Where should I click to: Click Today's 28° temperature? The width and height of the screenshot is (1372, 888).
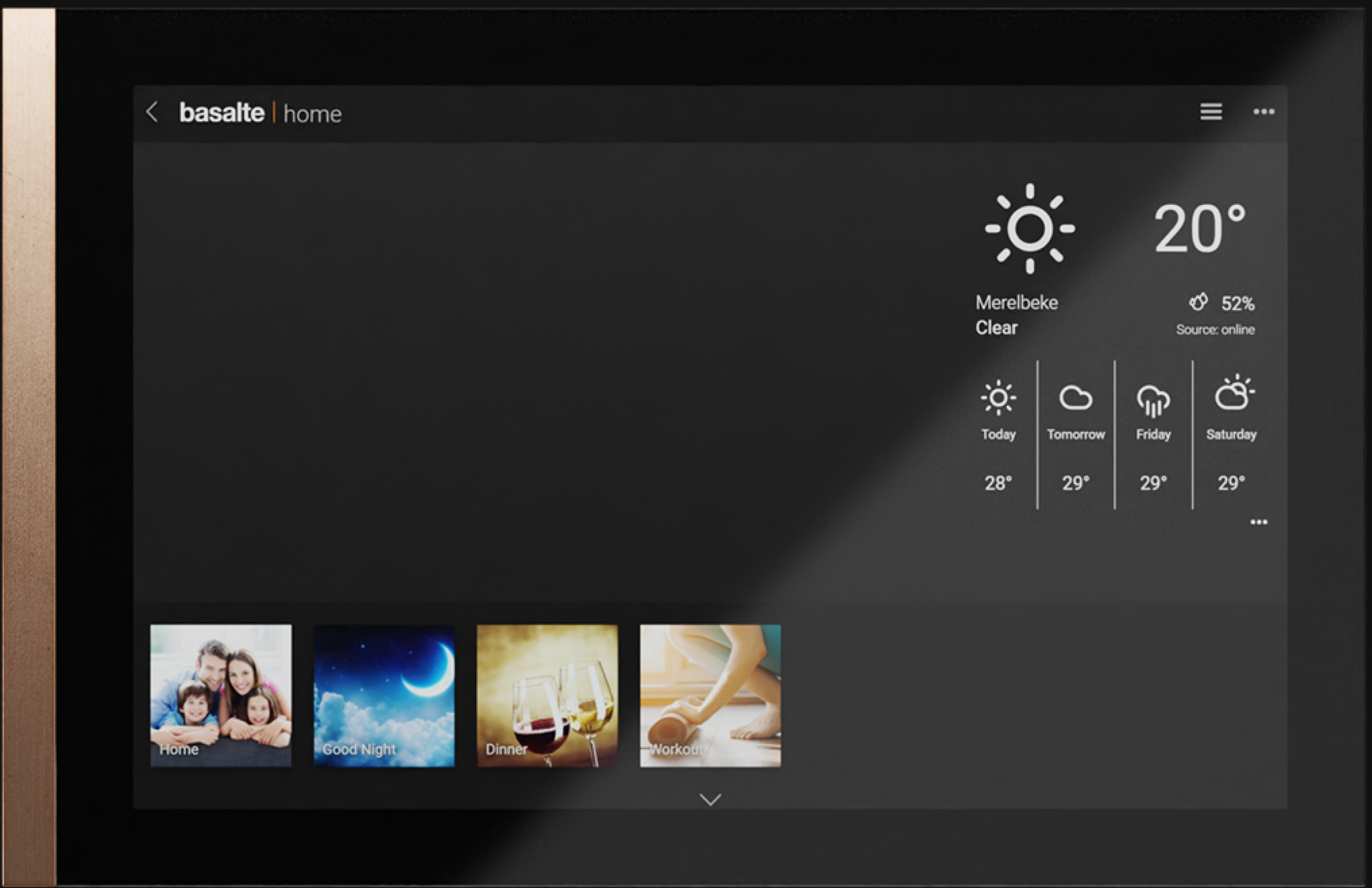click(998, 482)
